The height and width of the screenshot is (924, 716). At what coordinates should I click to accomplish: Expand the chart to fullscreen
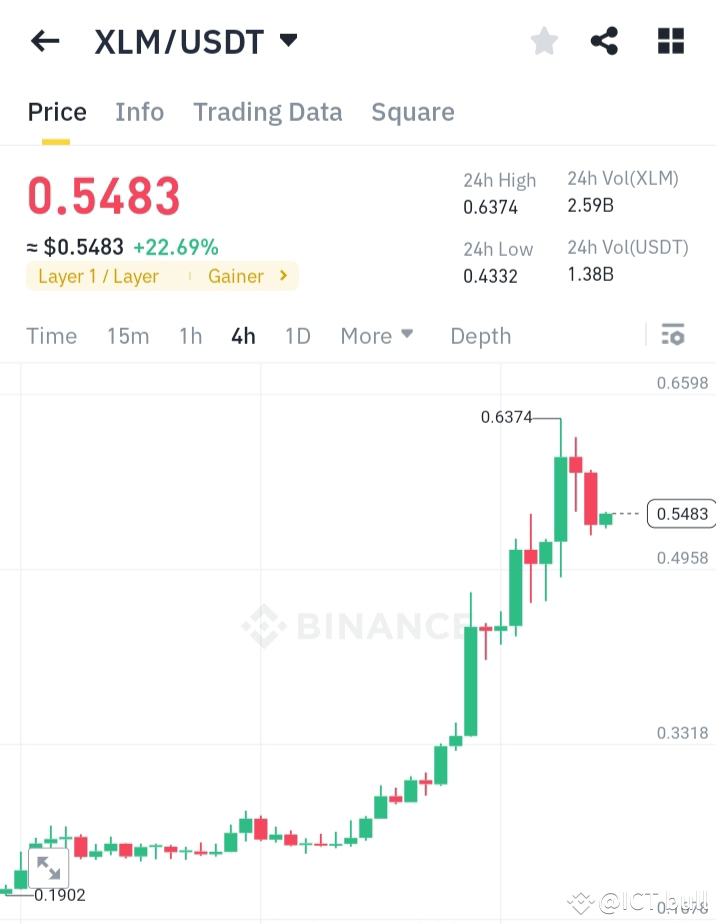point(48,866)
